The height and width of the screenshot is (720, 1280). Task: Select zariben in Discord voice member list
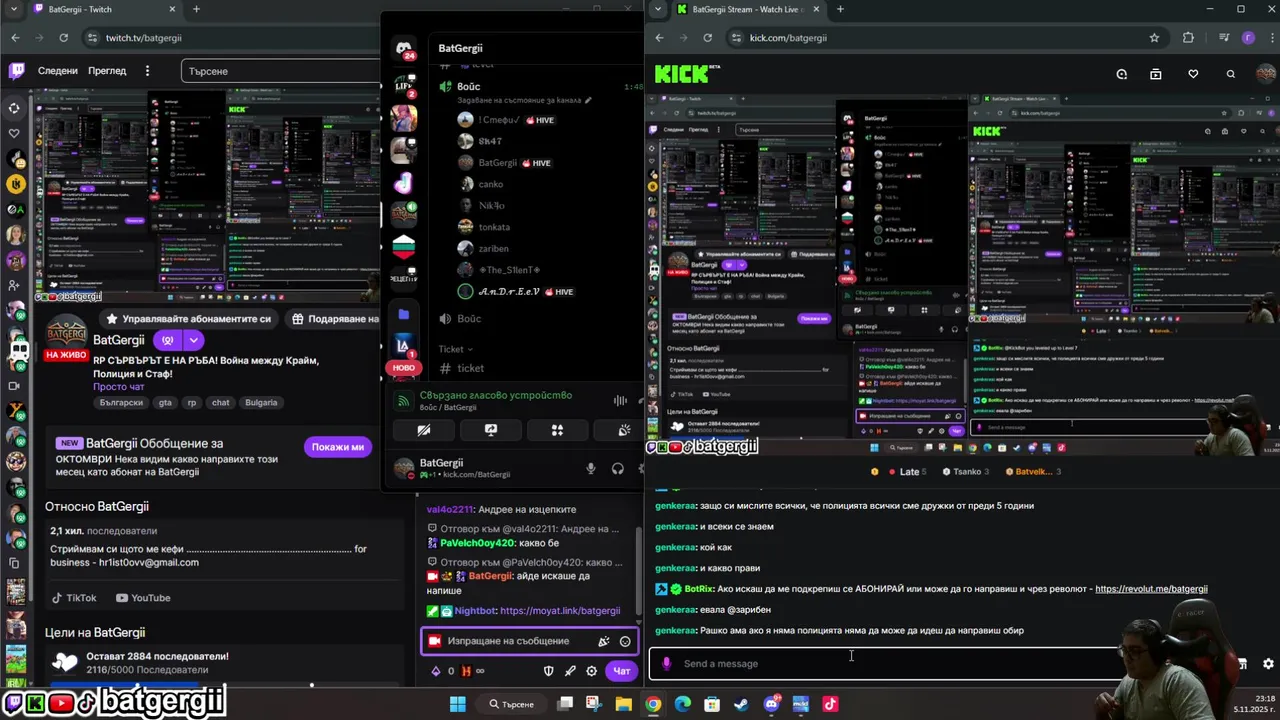[493, 248]
